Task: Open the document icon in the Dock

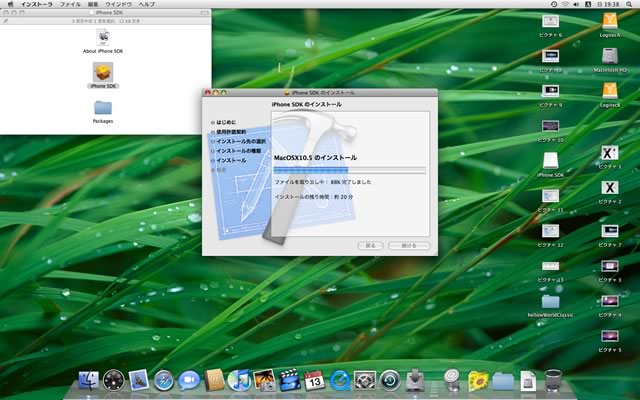Action: [528, 381]
